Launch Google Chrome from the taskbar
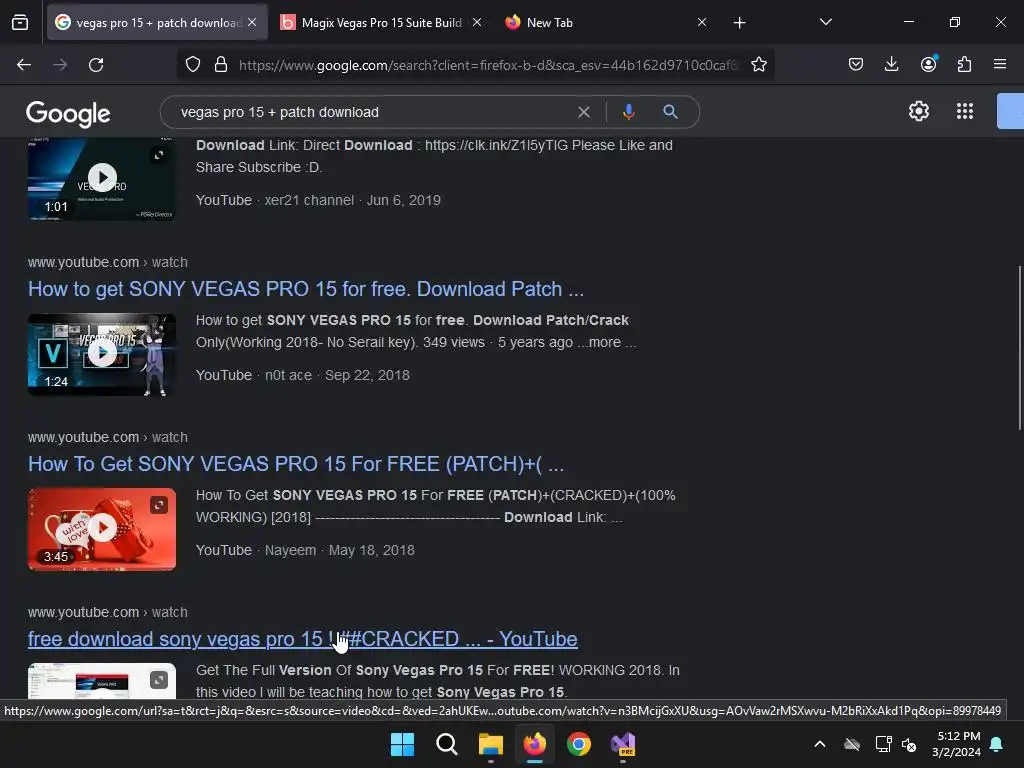The image size is (1024, 768). [x=579, y=744]
